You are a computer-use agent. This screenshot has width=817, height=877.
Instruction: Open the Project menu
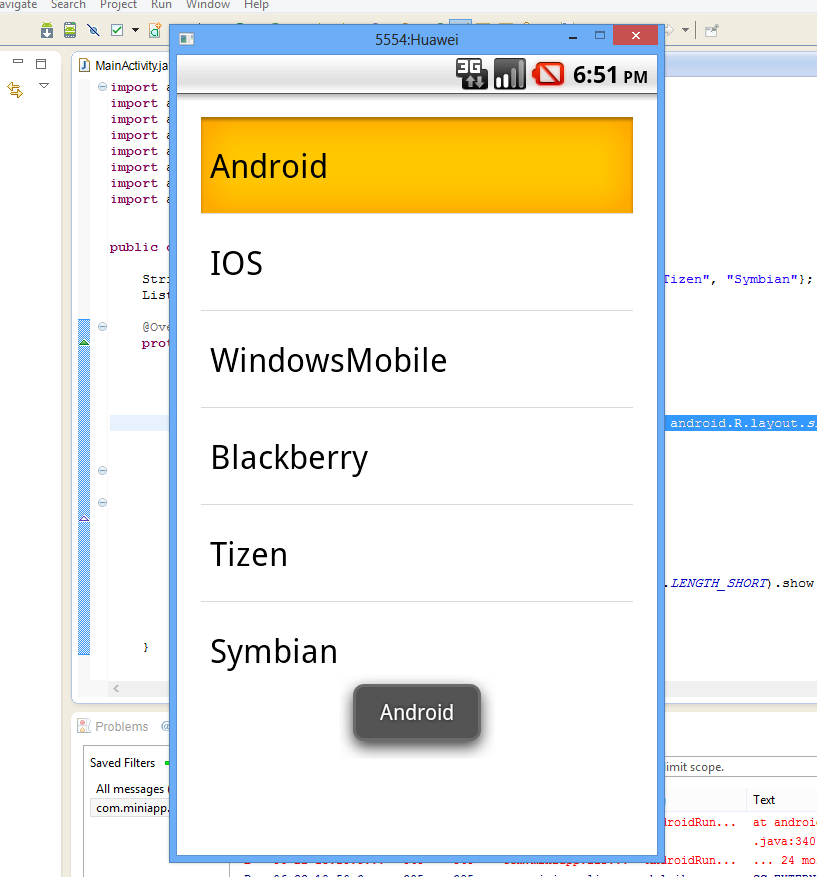point(118,5)
